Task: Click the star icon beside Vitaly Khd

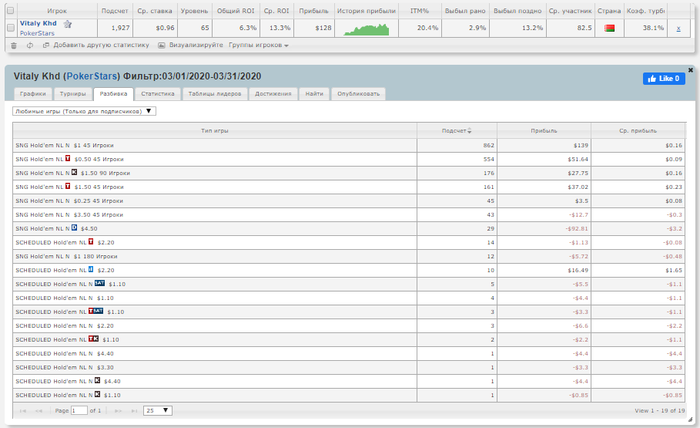Action: click(67, 24)
